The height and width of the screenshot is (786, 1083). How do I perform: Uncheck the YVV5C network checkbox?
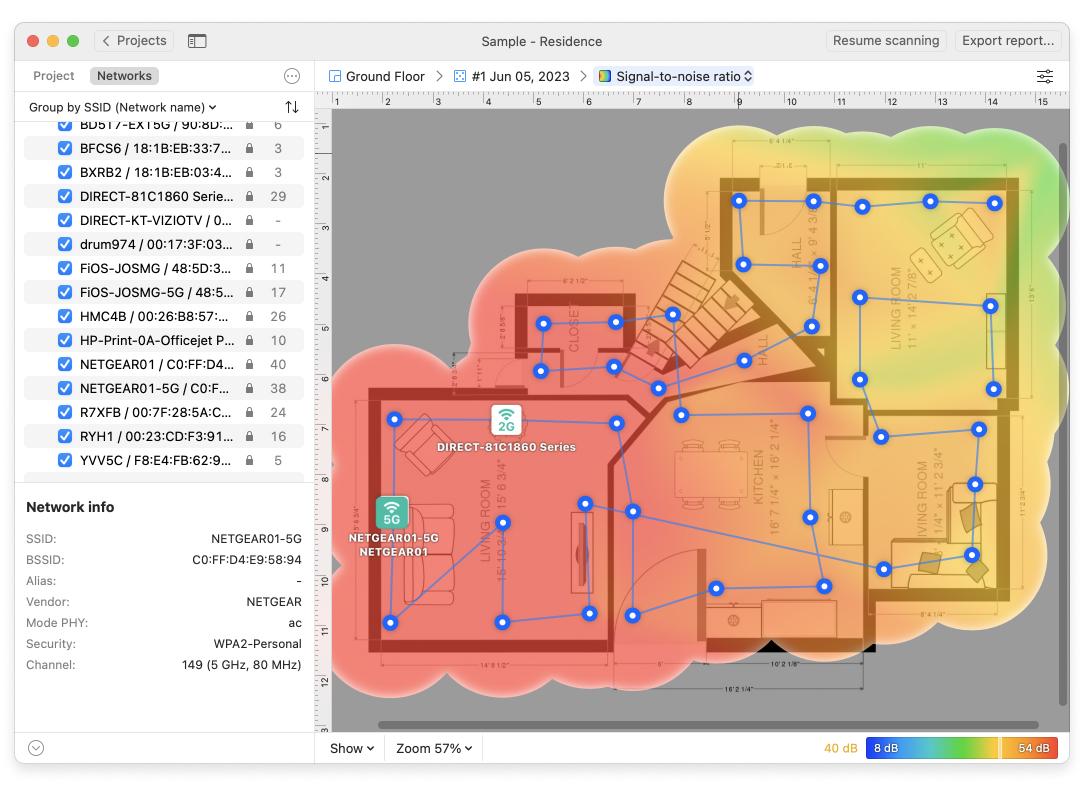65,460
